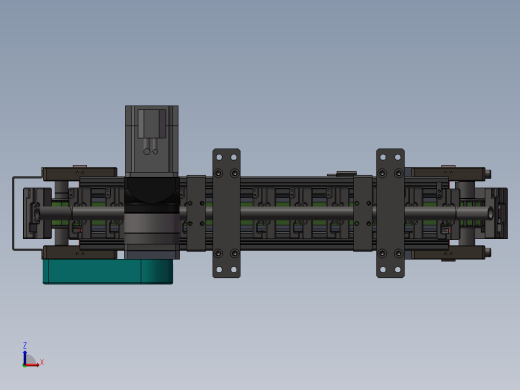Select the teal belt cover on the model
Viewport: 520px width, 390px height.
[108, 271]
